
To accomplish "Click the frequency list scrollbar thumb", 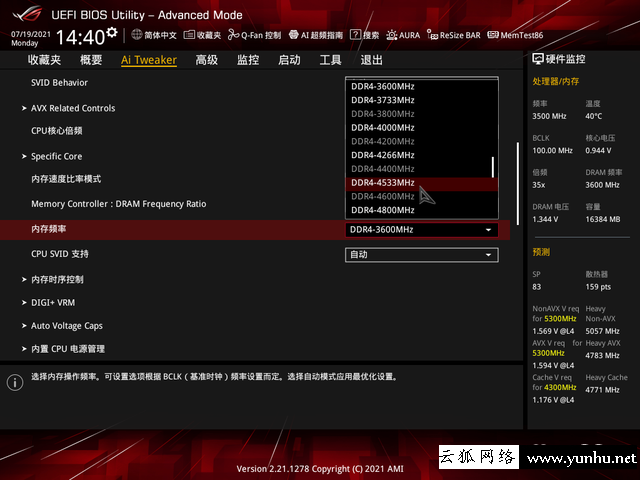I will [493, 167].
